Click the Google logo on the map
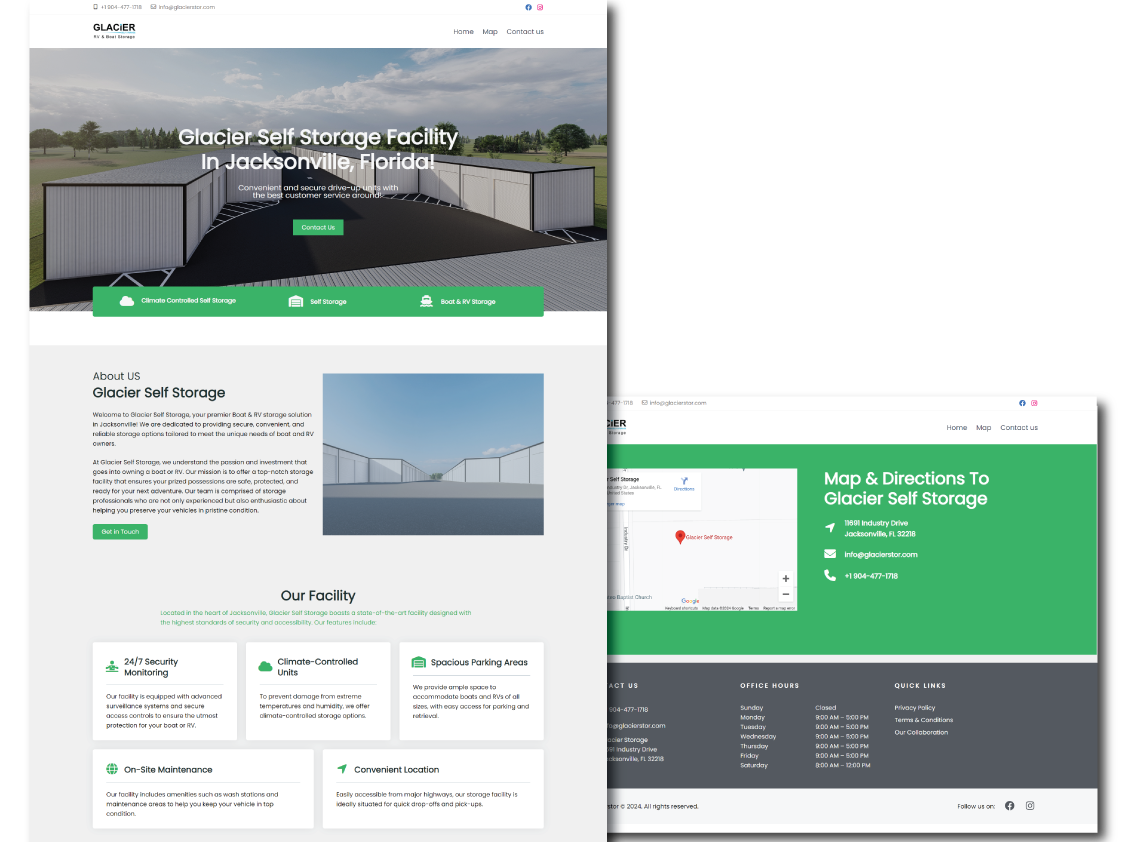This screenshot has height=842, width=1122. (x=690, y=601)
